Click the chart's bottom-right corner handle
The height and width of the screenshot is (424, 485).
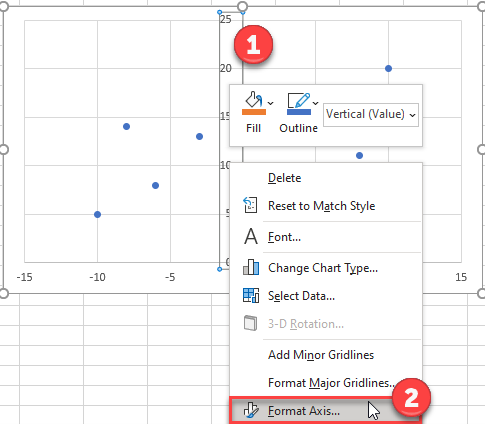coord(482,293)
